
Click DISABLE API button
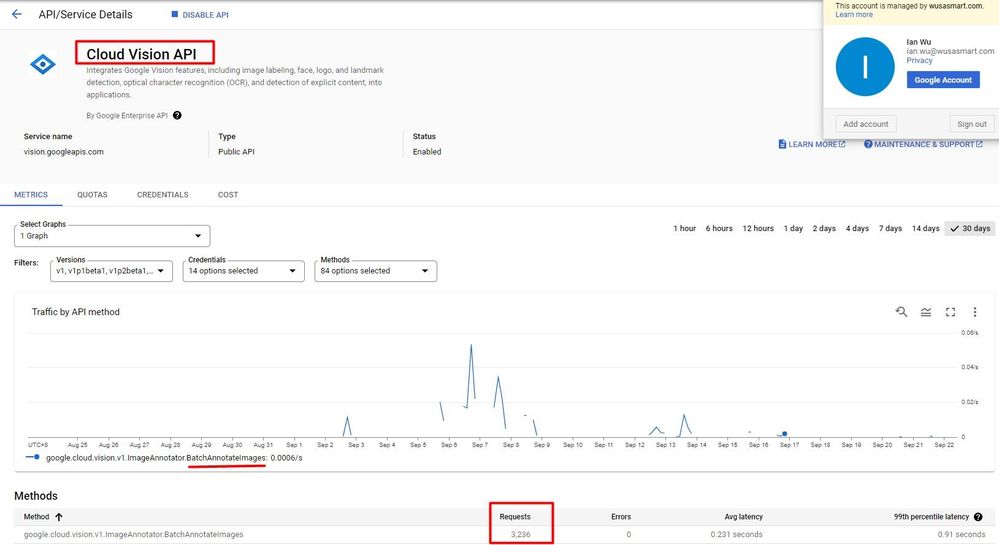tap(200, 15)
